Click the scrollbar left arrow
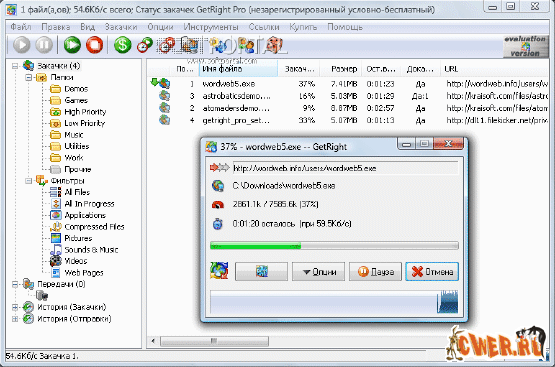555x367 pixels. (153, 341)
